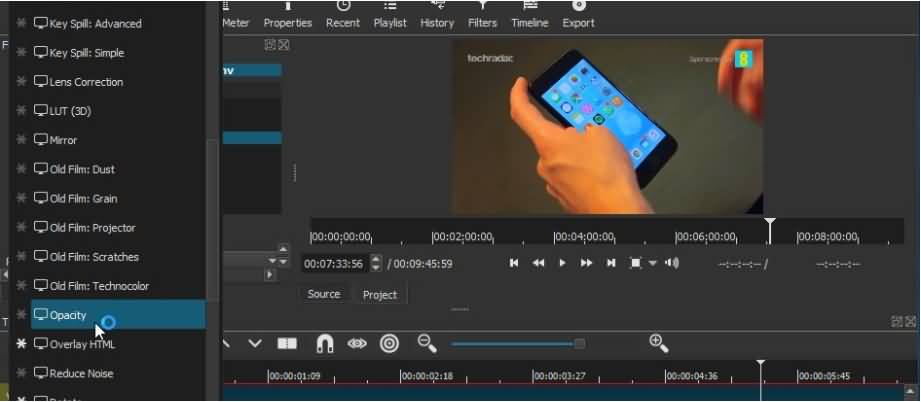
Task: Favorite star next to Lens Correction
Action: [x=21, y=82]
